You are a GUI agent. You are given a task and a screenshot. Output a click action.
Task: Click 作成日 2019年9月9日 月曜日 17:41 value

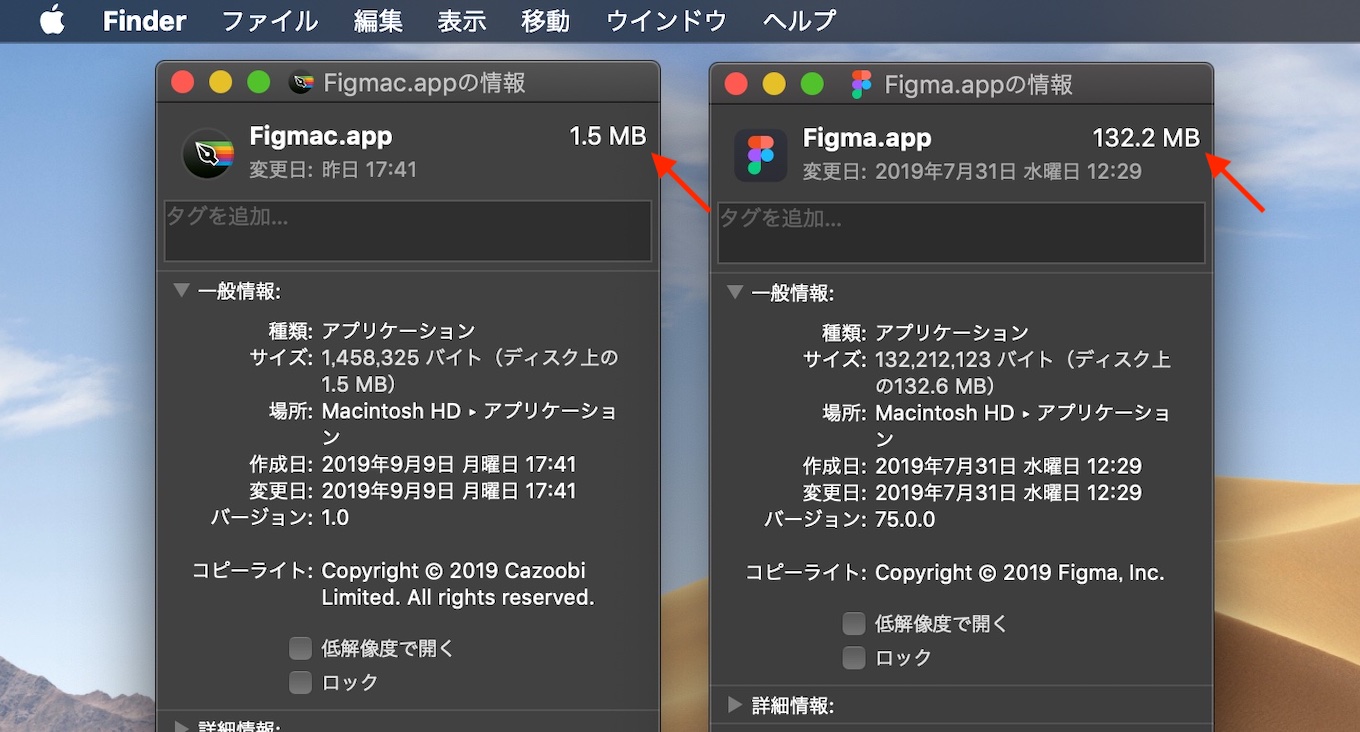click(x=449, y=464)
